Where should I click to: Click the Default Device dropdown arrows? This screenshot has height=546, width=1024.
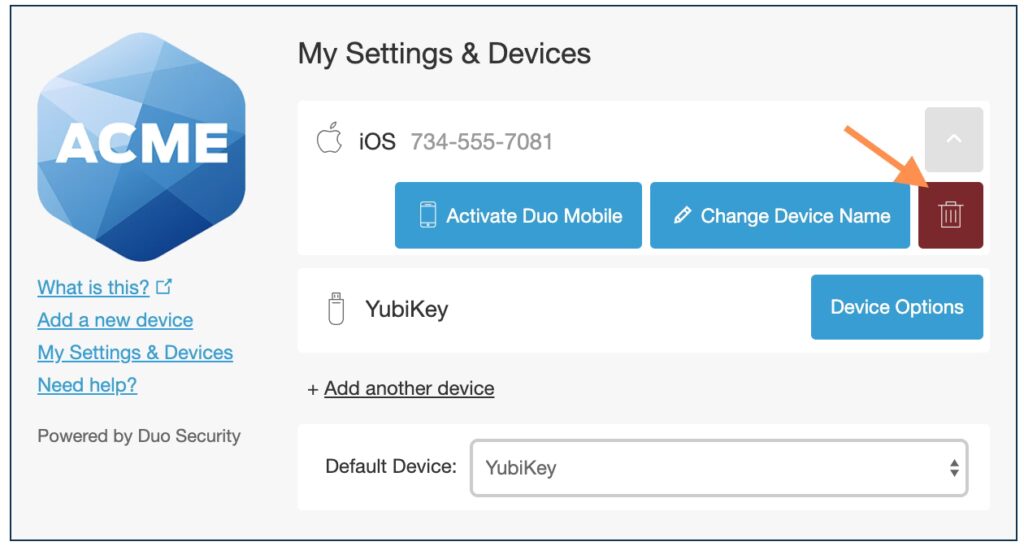(x=954, y=467)
